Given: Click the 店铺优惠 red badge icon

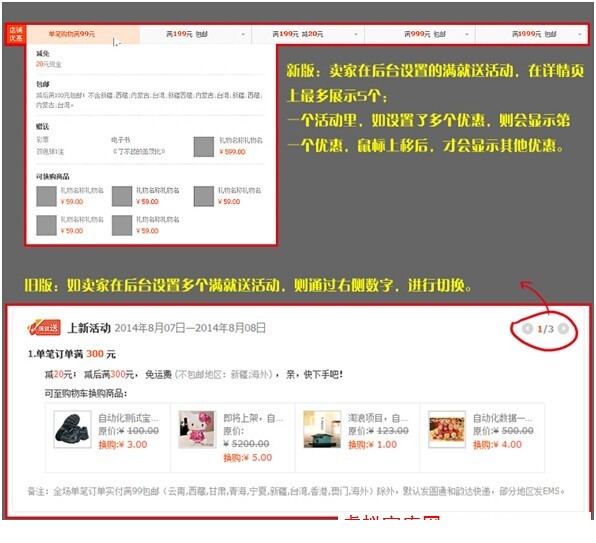Looking at the screenshot, I should (16, 34).
